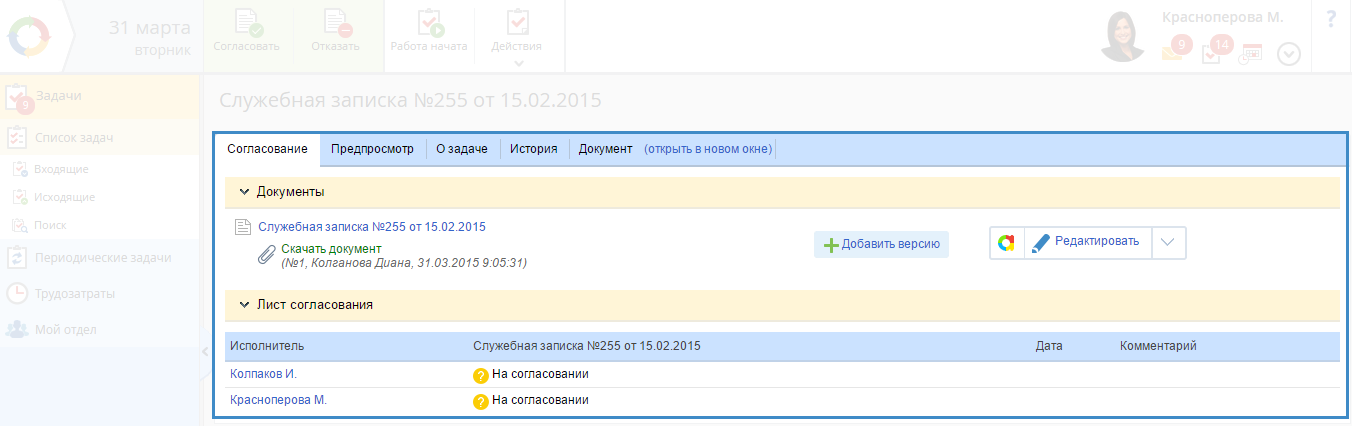The image size is (1352, 426).
Task: Collapse the Лист согласования section
Action: pyautogui.click(x=244, y=304)
